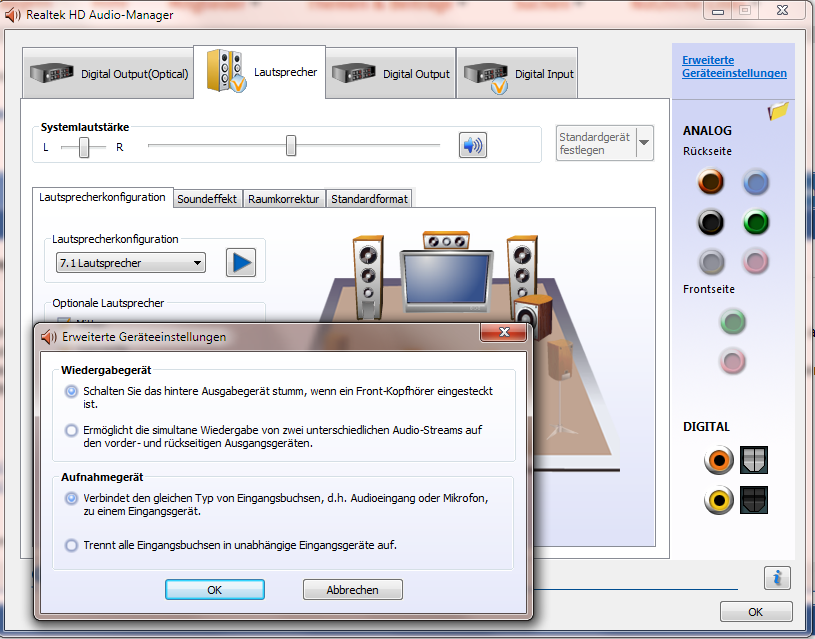815x639 pixels.
Task: Close the Erweiterte Geräteeinstellungen dialog
Action: click(504, 332)
